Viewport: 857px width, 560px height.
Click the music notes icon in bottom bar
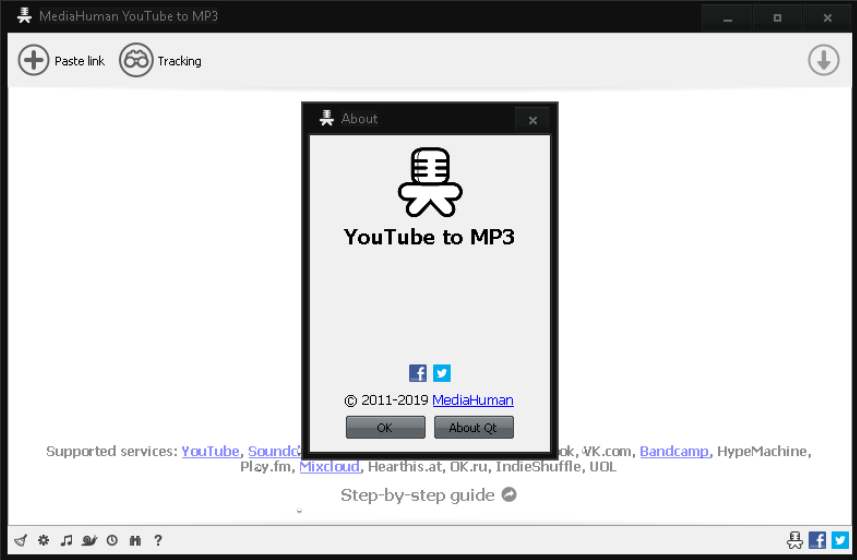(66, 540)
